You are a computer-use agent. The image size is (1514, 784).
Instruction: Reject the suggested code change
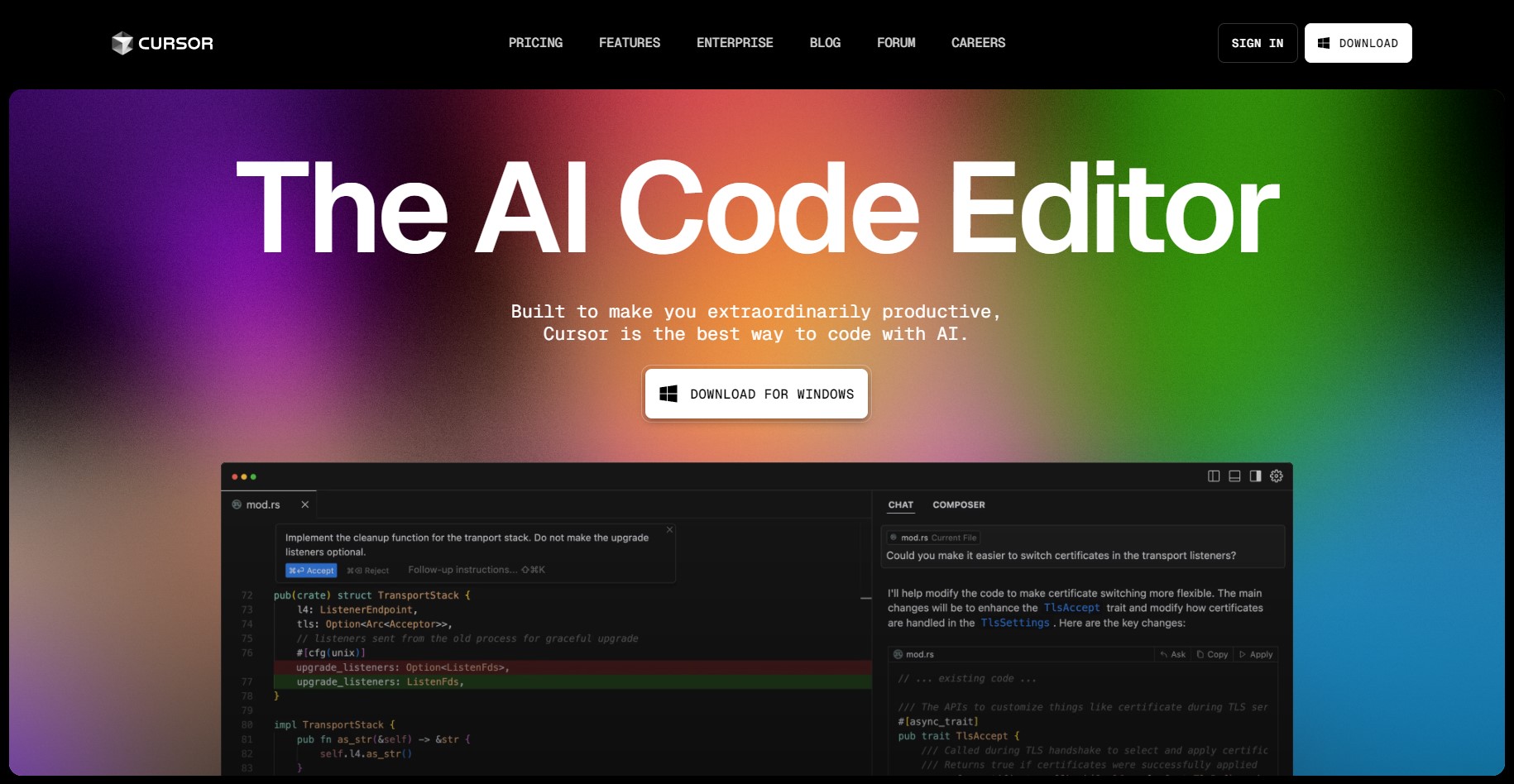coord(368,571)
